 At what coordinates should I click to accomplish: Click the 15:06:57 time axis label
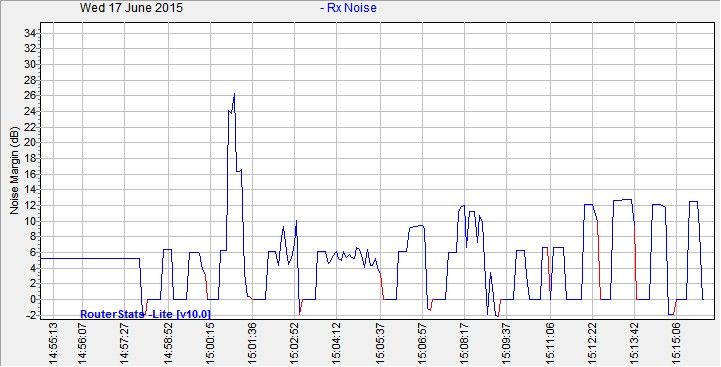pos(423,343)
